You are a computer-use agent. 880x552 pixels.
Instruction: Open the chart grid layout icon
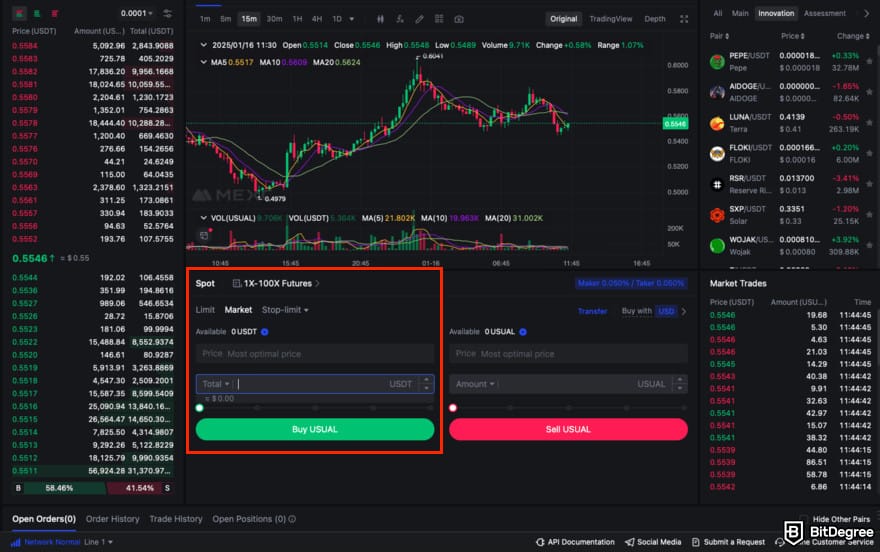[439, 19]
